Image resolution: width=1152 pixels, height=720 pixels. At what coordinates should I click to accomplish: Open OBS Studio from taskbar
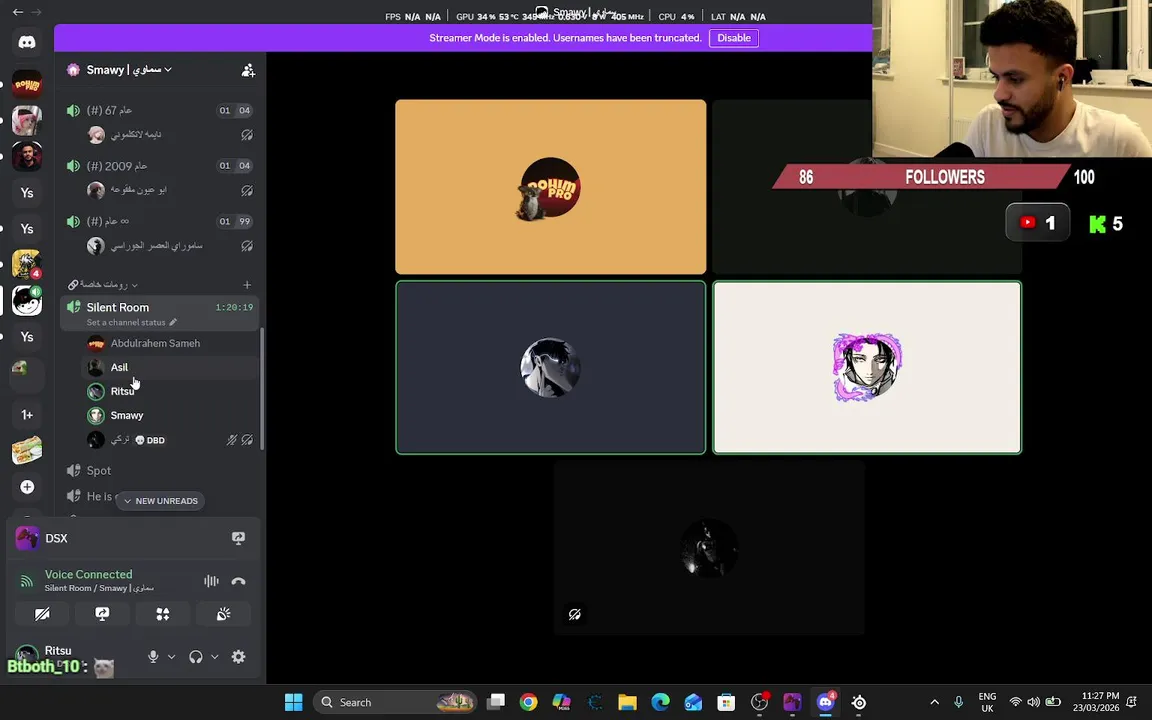tap(759, 702)
